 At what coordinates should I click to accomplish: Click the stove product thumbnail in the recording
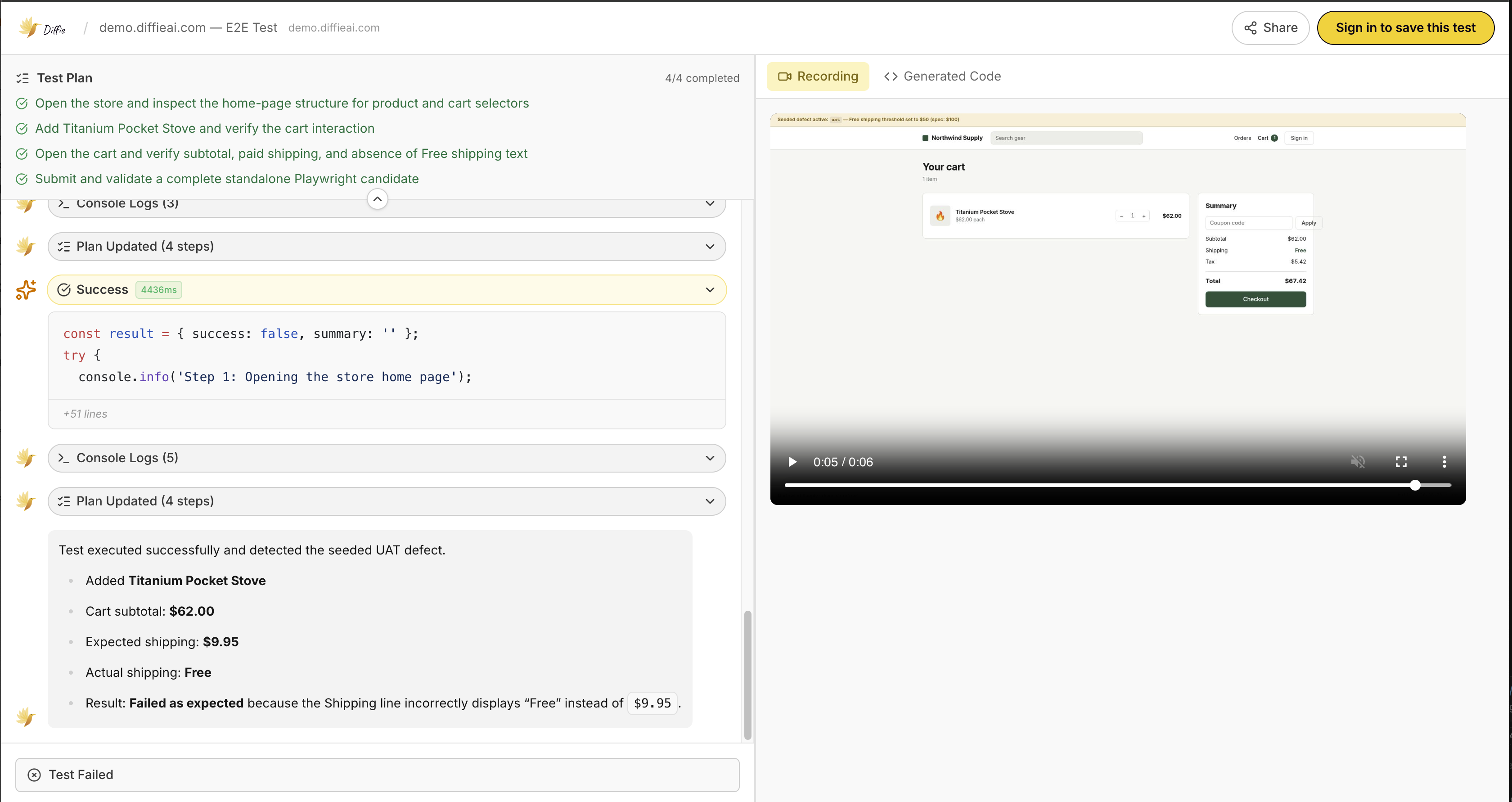pyautogui.click(x=940, y=216)
